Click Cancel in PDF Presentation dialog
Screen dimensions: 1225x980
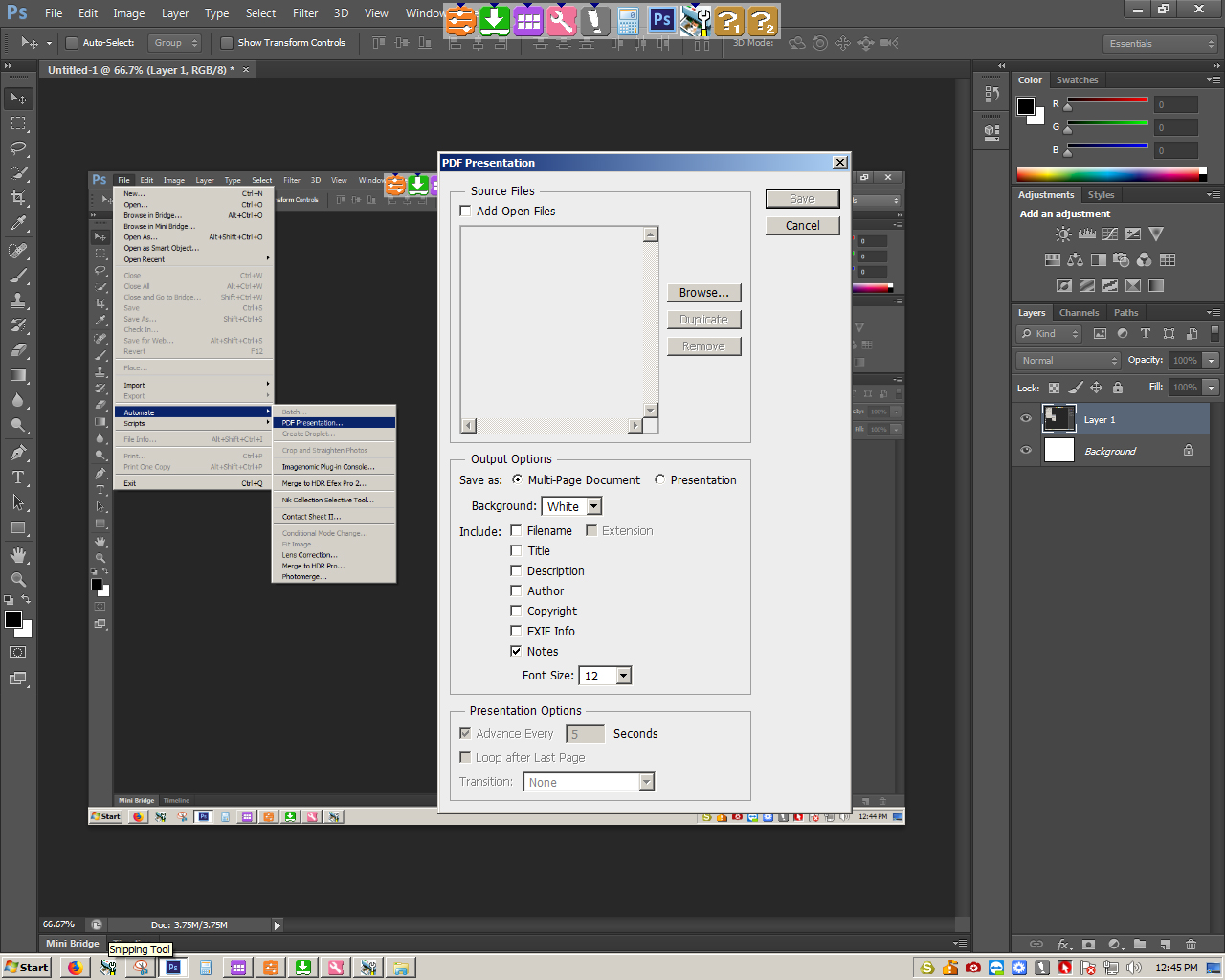(x=802, y=226)
